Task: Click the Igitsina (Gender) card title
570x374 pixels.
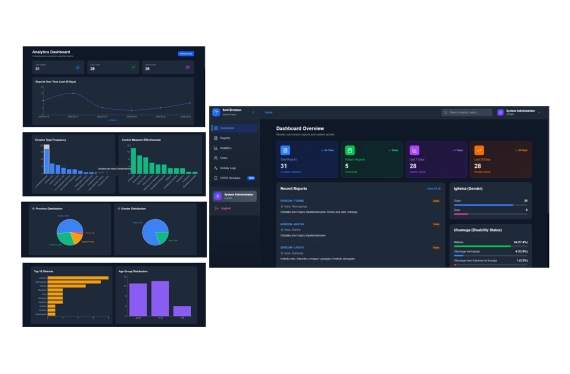Action: [x=468, y=189]
